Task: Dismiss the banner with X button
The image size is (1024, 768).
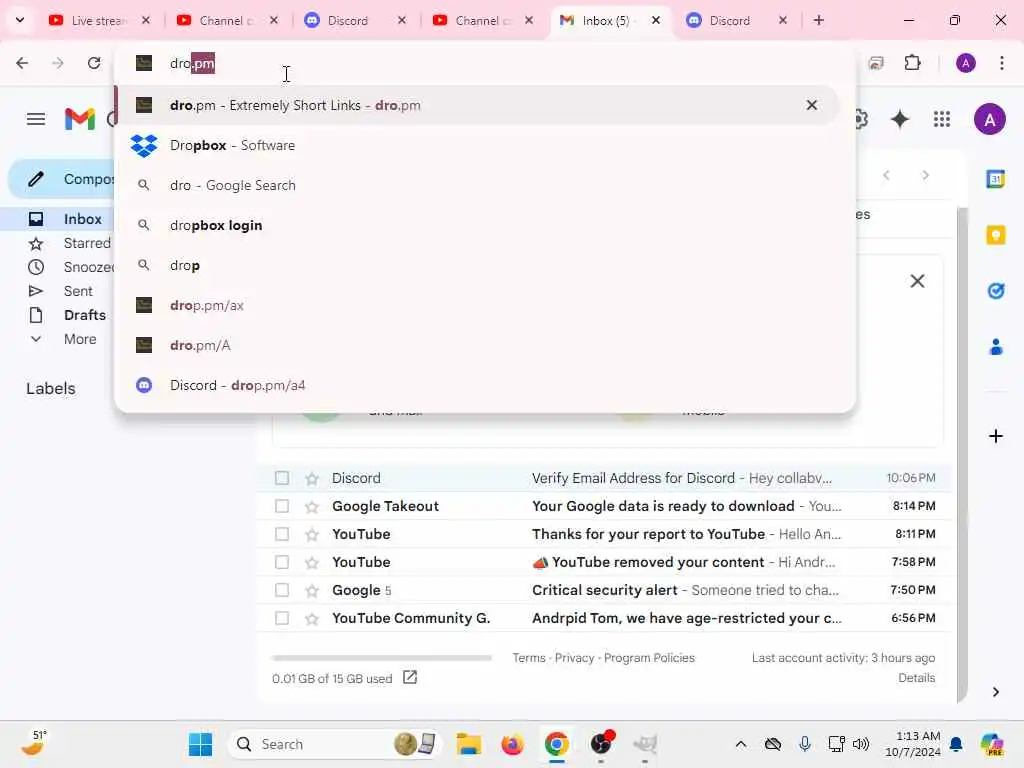Action: 917,281
